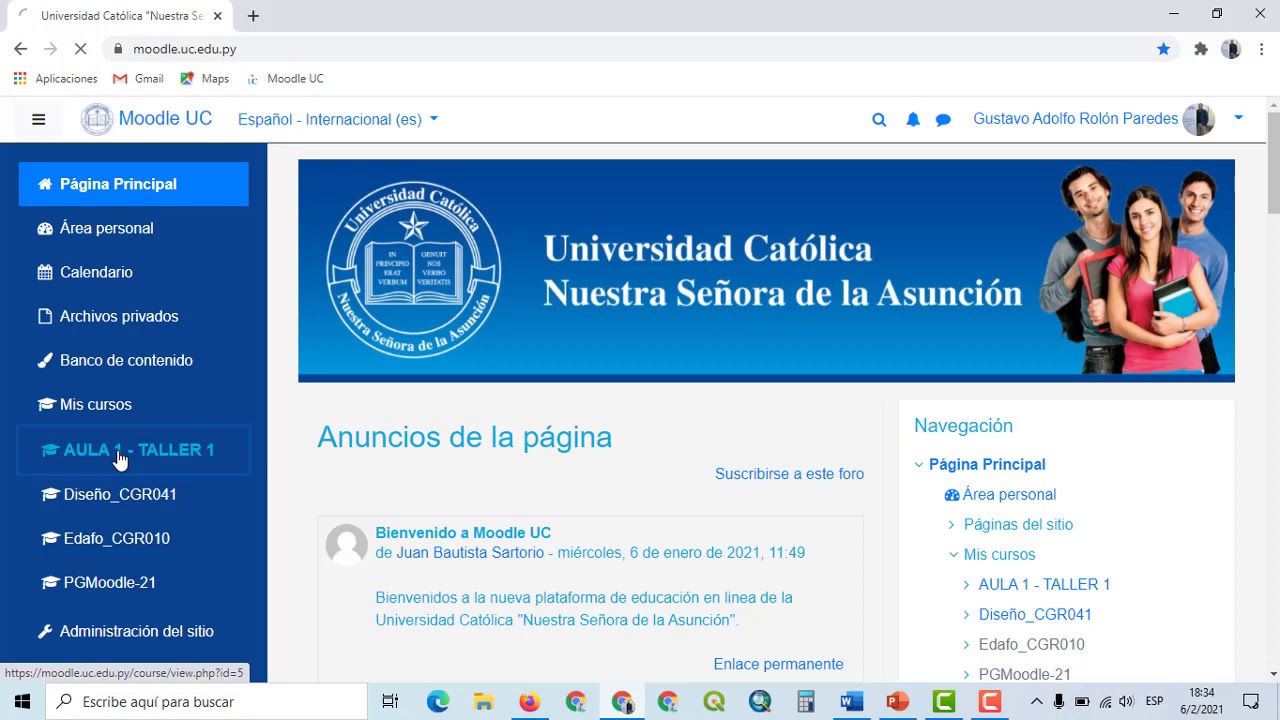Show hidden system tray icons
This screenshot has height=720, width=1280.
pyautogui.click(x=1036, y=702)
